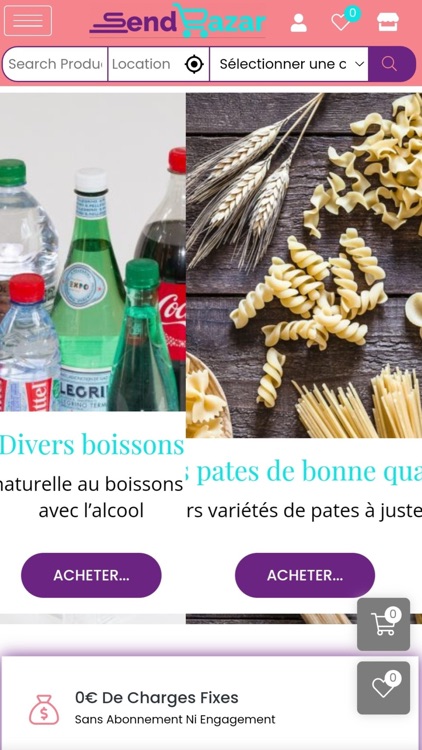This screenshot has height=750, width=422.
Task: Open the hamburger menu
Action: [x=28, y=21]
